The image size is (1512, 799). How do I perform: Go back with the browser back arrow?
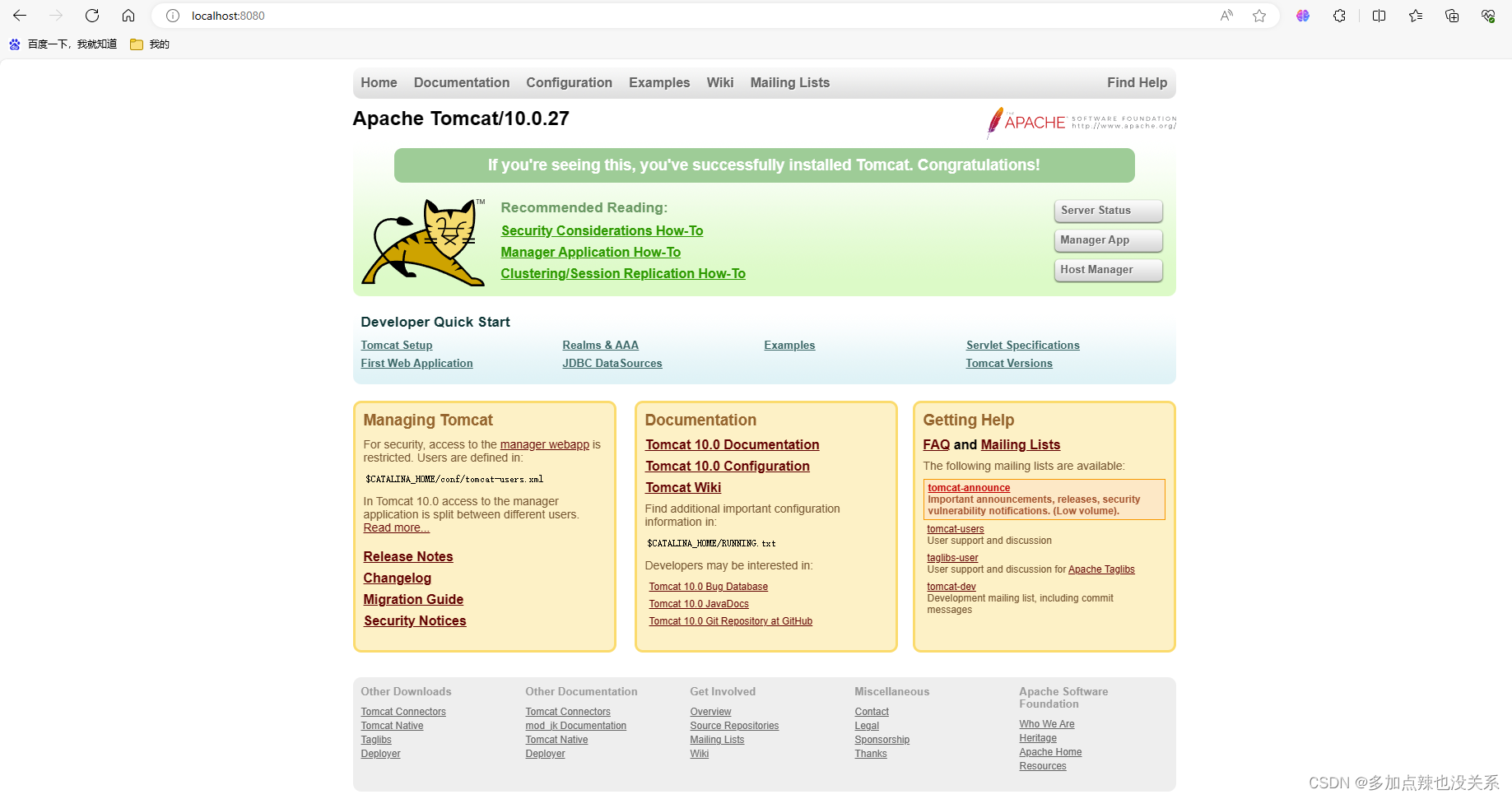point(20,16)
